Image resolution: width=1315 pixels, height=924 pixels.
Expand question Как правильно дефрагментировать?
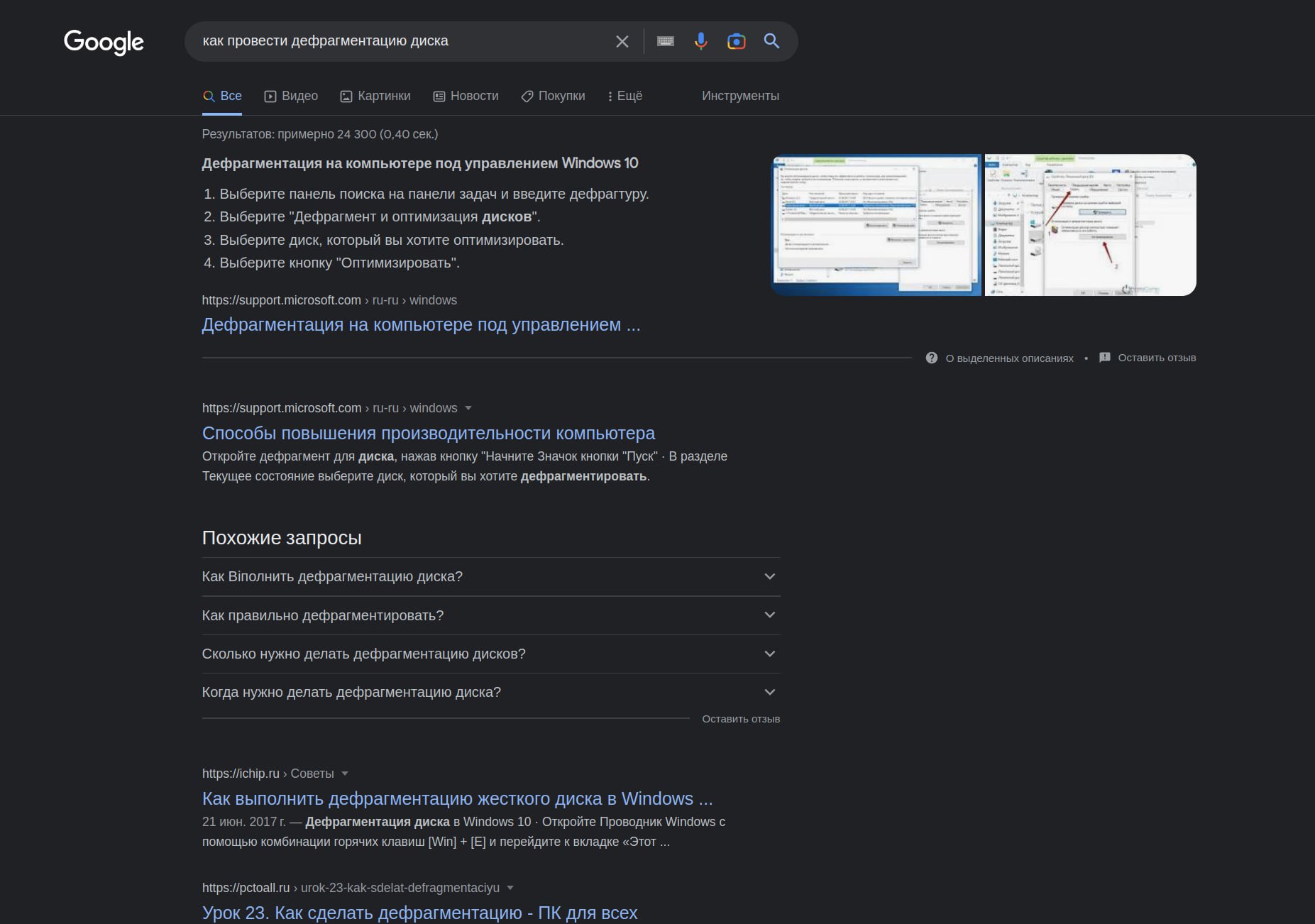click(491, 615)
